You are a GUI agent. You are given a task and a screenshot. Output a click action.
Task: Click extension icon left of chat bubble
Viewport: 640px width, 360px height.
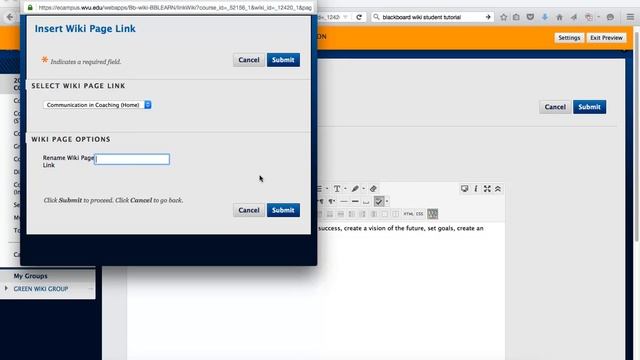tap(589, 17)
